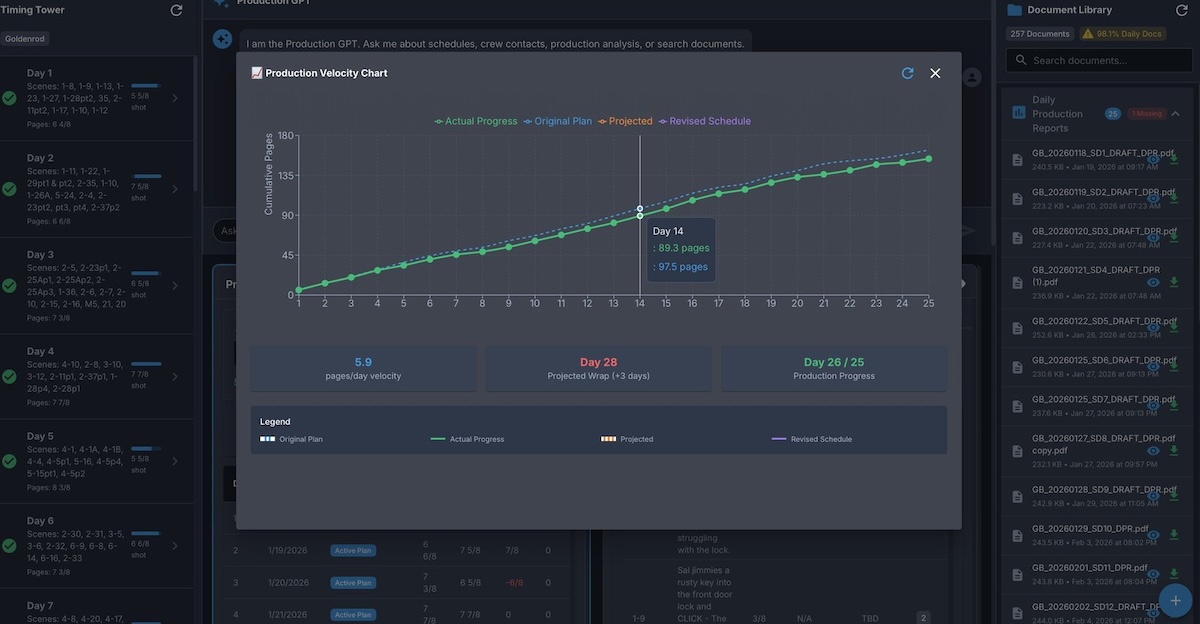Image resolution: width=1200 pixels, height=624 pixels.
Task: Preview GB_20260128_SD9_DRAFT_DPR.pdf with eye icon
Action: (x=1153, y=497)
